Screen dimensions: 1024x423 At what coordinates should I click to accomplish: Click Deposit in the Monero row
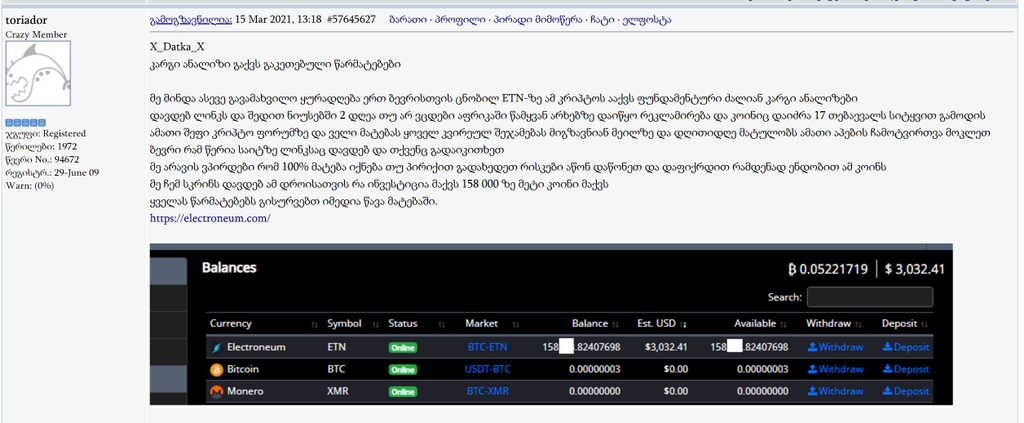pos(906,392)
